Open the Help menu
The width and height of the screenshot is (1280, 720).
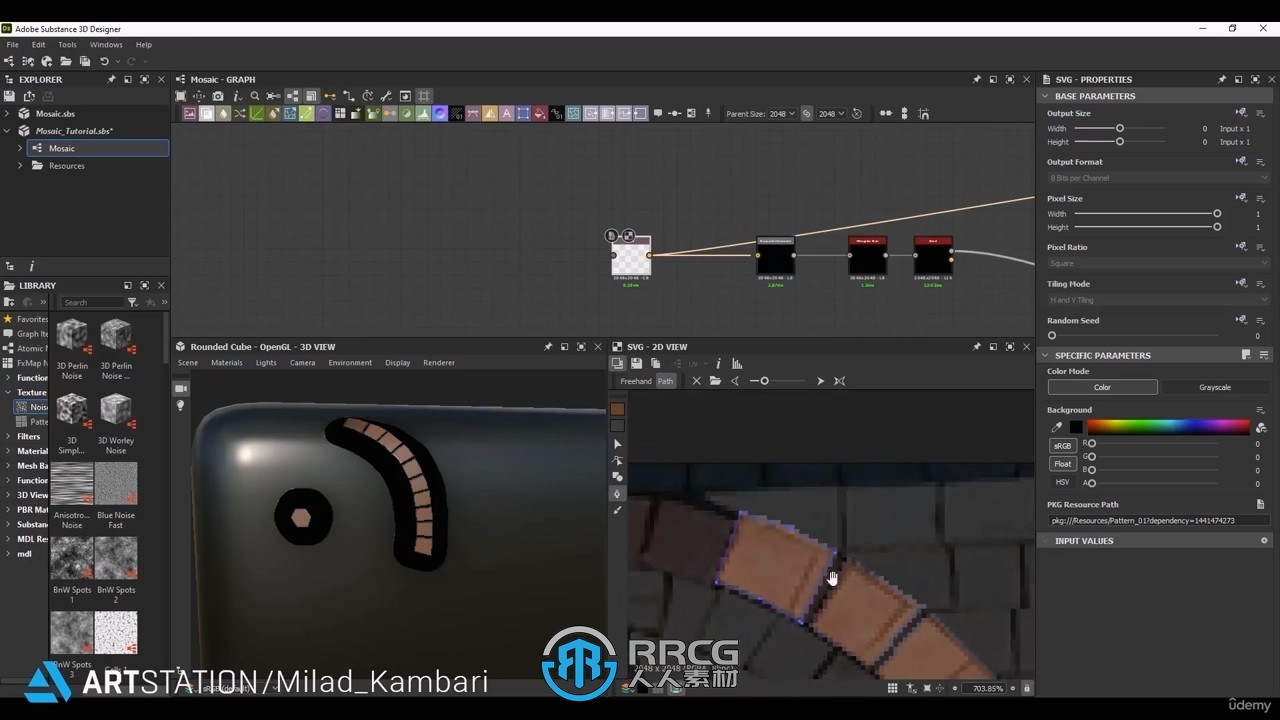[x=144, y=45]
